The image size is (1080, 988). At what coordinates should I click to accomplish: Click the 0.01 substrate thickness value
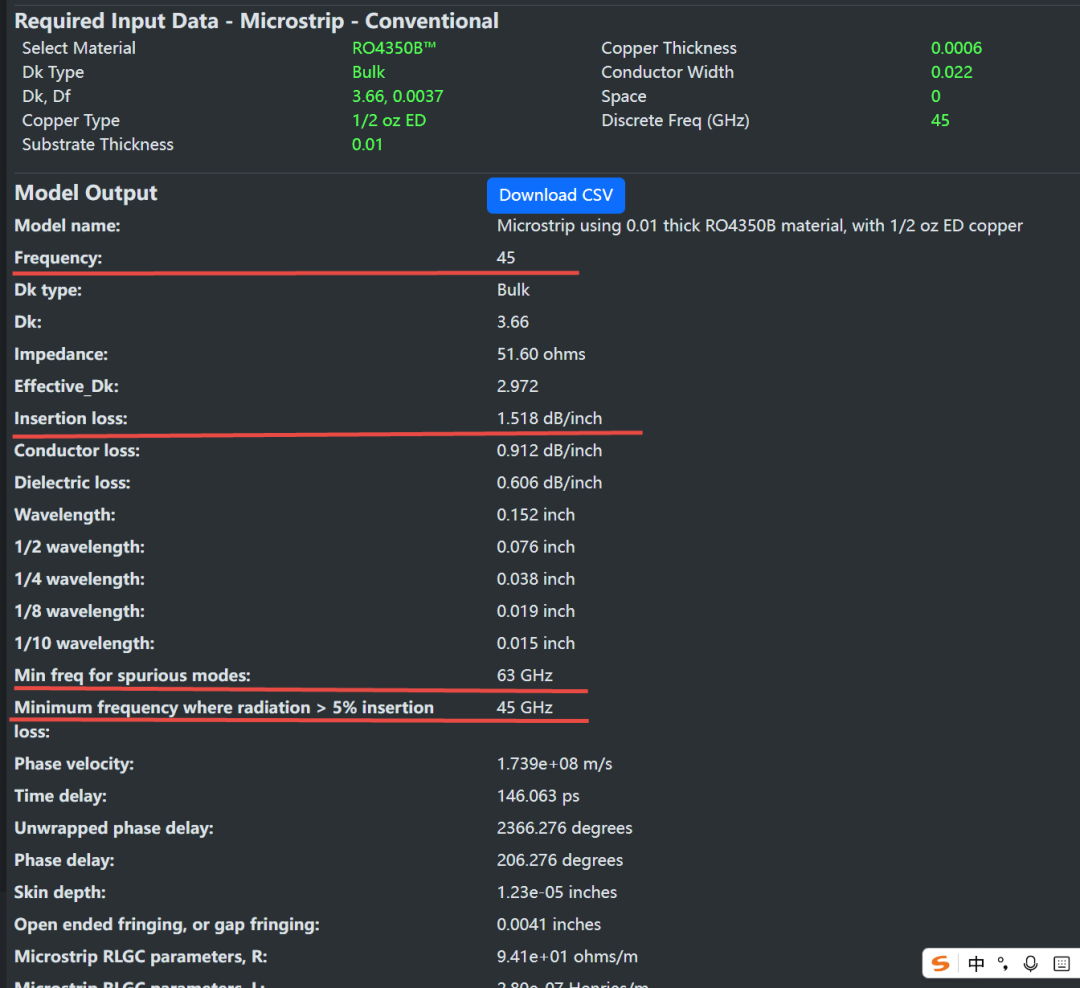pos(367,145)
